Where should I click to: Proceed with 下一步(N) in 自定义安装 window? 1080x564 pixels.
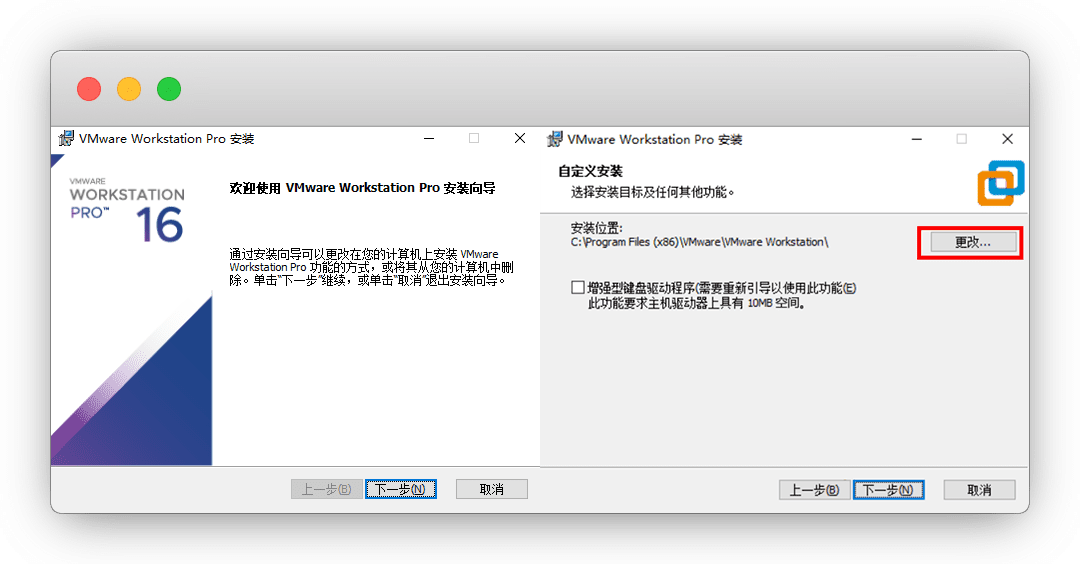pyautogui.click(x=888, y=490)
